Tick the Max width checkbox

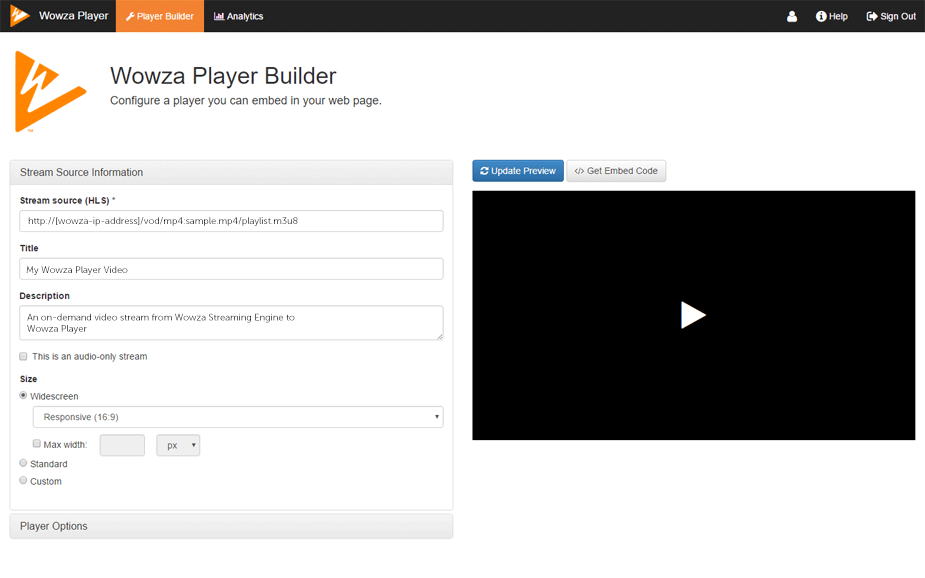37,444
